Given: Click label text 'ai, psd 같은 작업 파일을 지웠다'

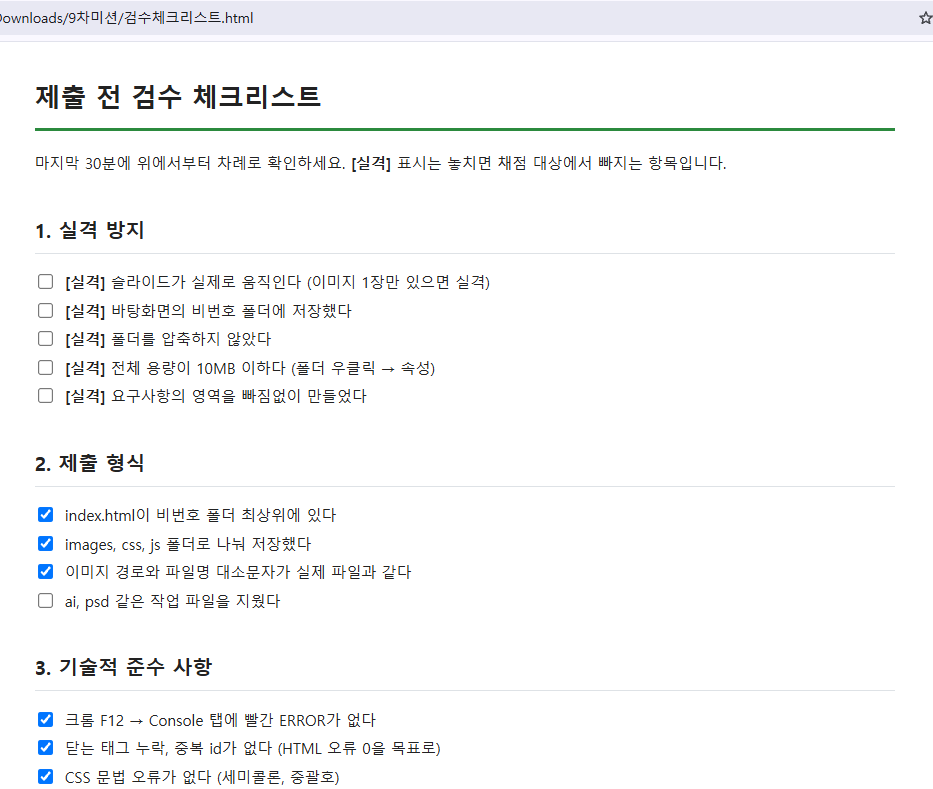Looking at the screenshot, I should 173,602.
